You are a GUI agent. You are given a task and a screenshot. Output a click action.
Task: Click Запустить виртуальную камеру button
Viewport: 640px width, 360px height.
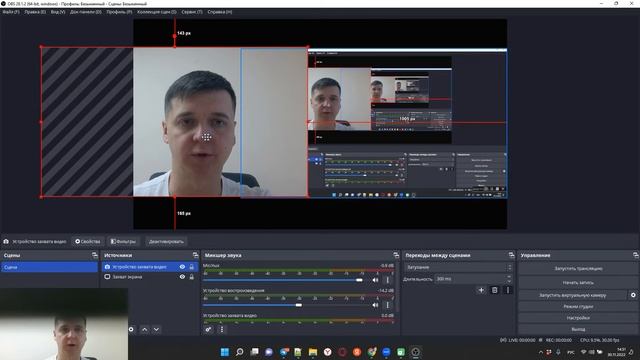coord(572,295)
